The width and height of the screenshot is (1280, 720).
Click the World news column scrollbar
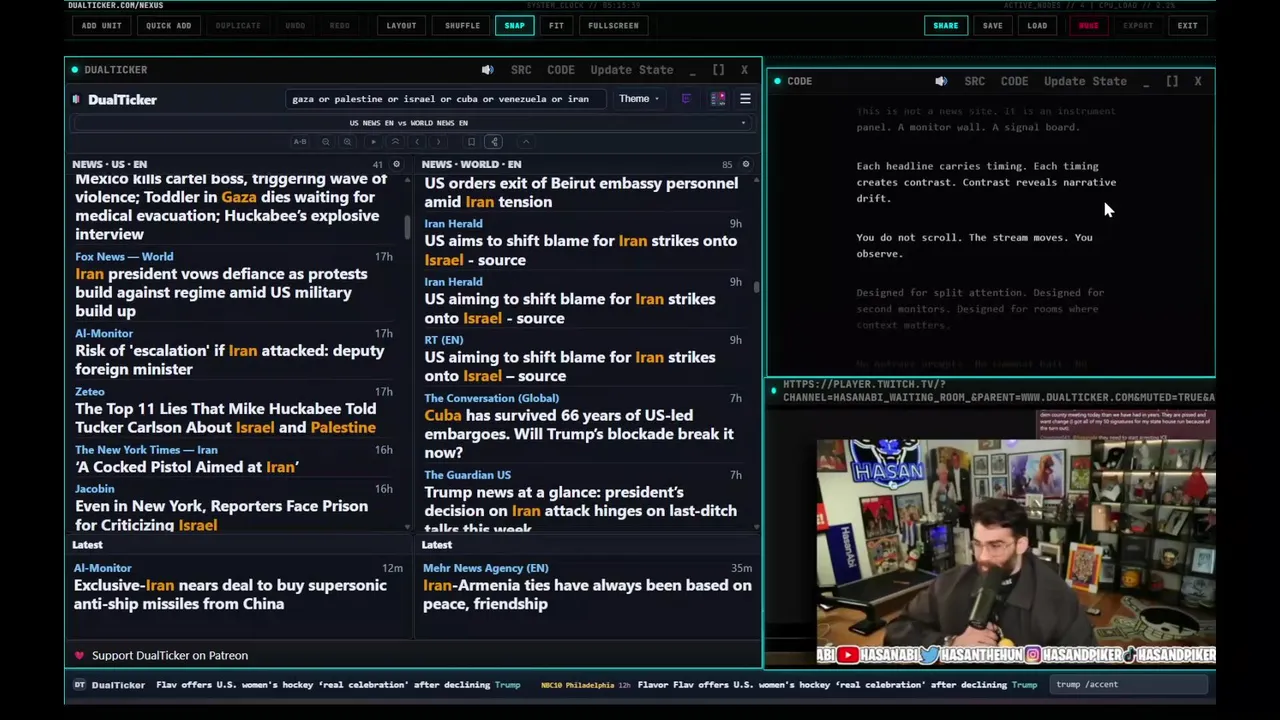click(x=756, y=286)
